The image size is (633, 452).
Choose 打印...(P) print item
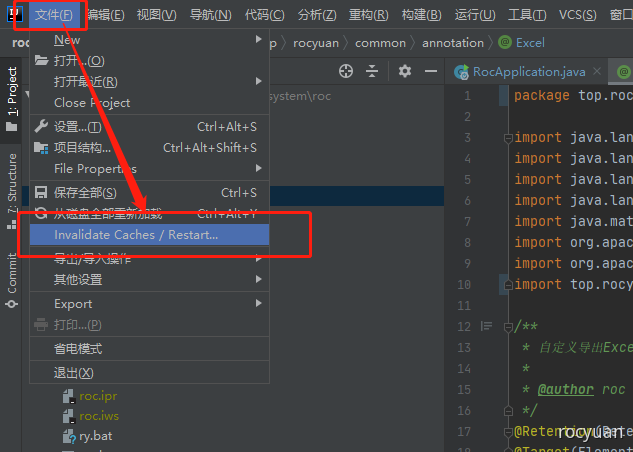(x=149, y=324)
